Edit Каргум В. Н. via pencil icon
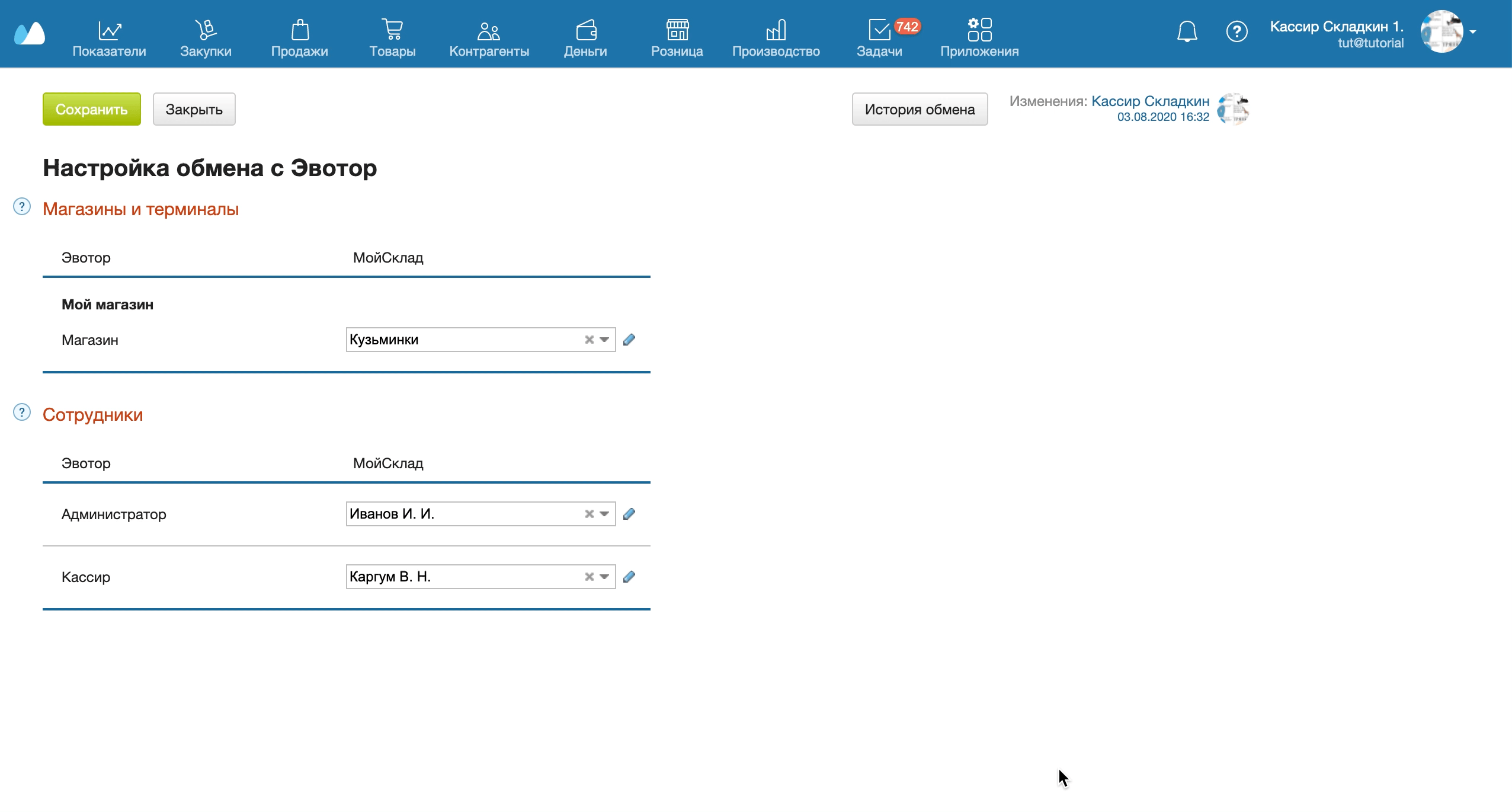Screen dimensions: 1512x812 coord(629,577)
